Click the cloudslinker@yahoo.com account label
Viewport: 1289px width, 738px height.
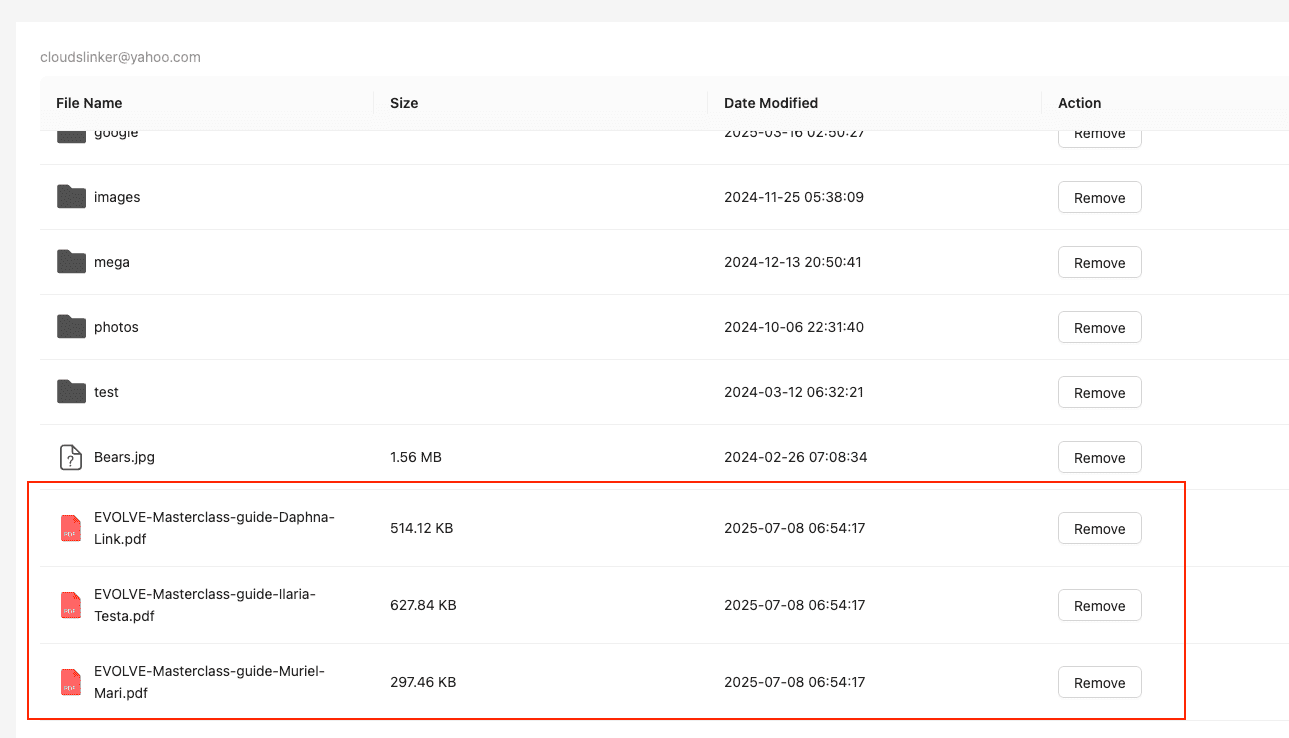120,57
